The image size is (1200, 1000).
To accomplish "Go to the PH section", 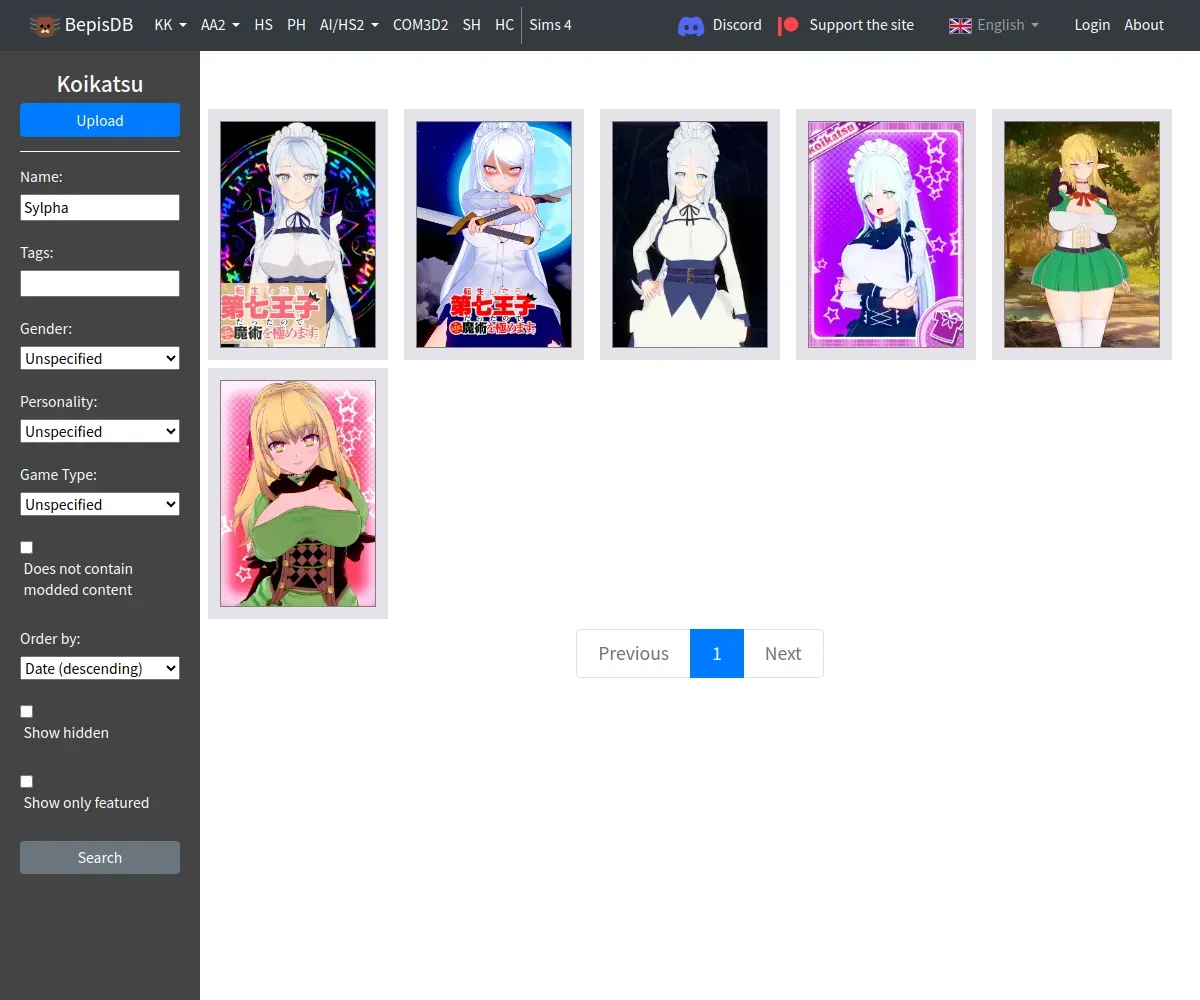I will 296,25.
